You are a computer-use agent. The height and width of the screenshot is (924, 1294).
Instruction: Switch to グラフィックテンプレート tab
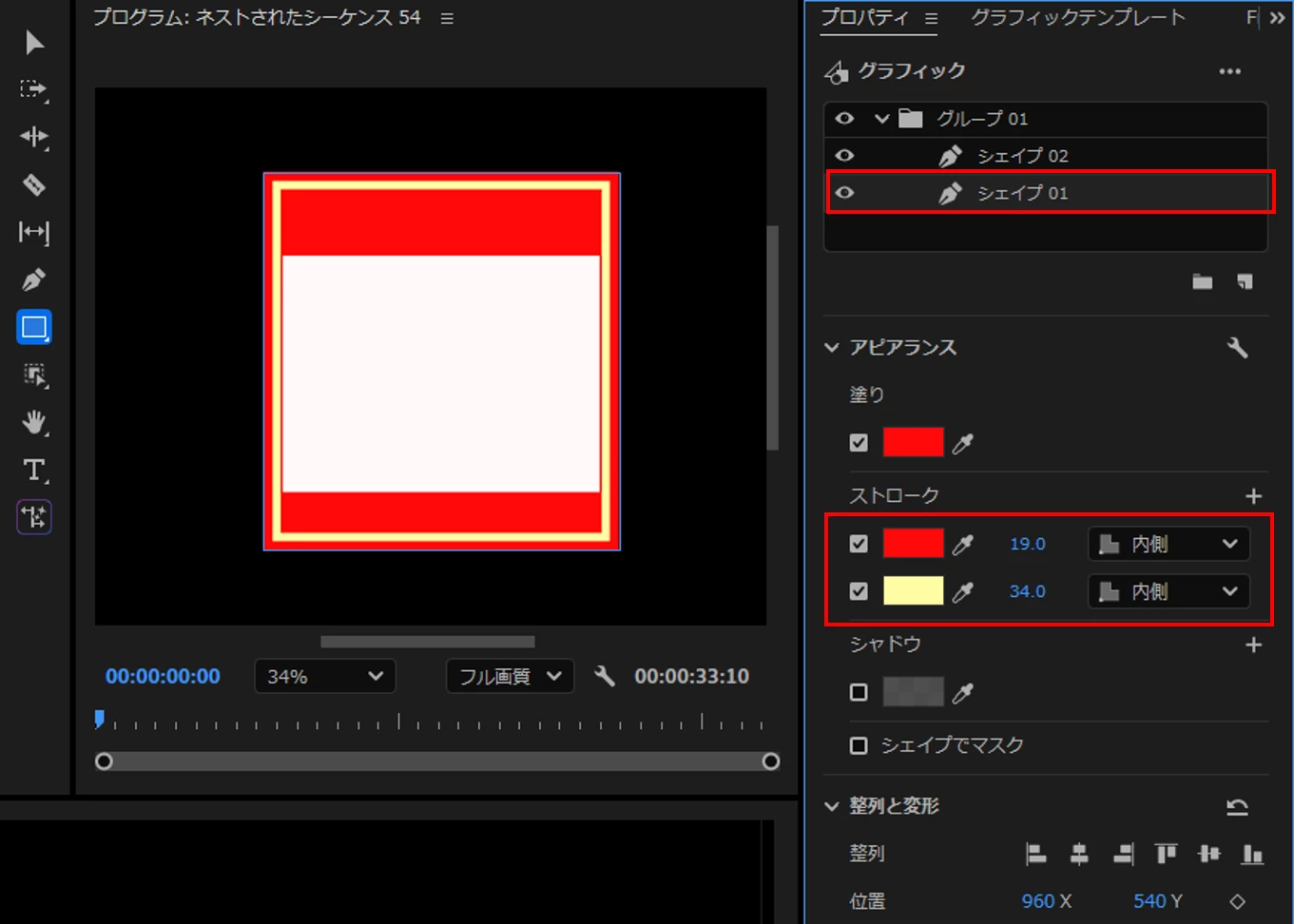click(x=1078, y=18)
